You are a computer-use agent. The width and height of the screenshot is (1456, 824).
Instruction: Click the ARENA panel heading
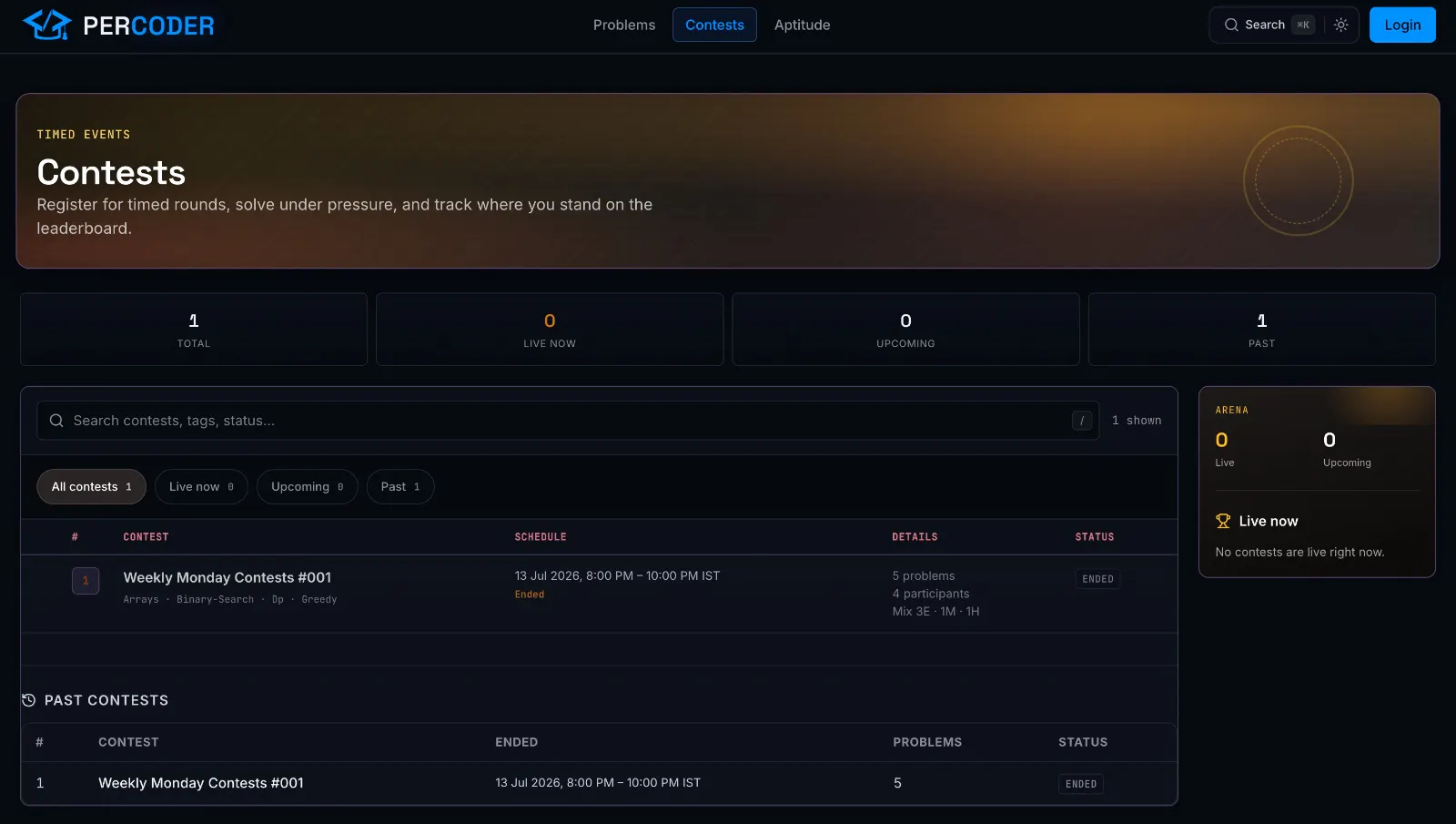(x=1232, y=411)
